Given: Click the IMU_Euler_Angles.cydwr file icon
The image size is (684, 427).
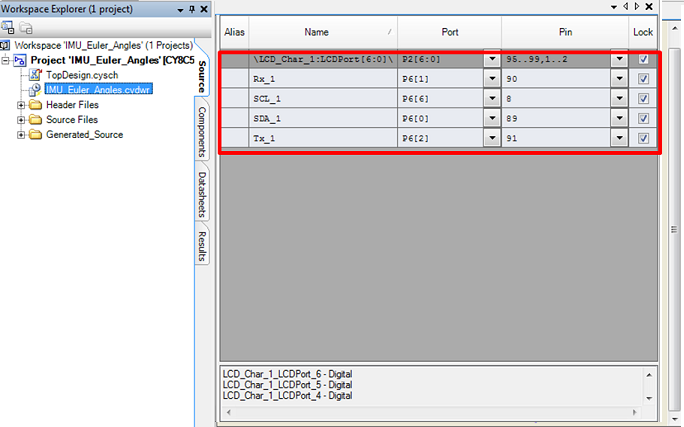Looking at the screenshot, I should (35, 89).
